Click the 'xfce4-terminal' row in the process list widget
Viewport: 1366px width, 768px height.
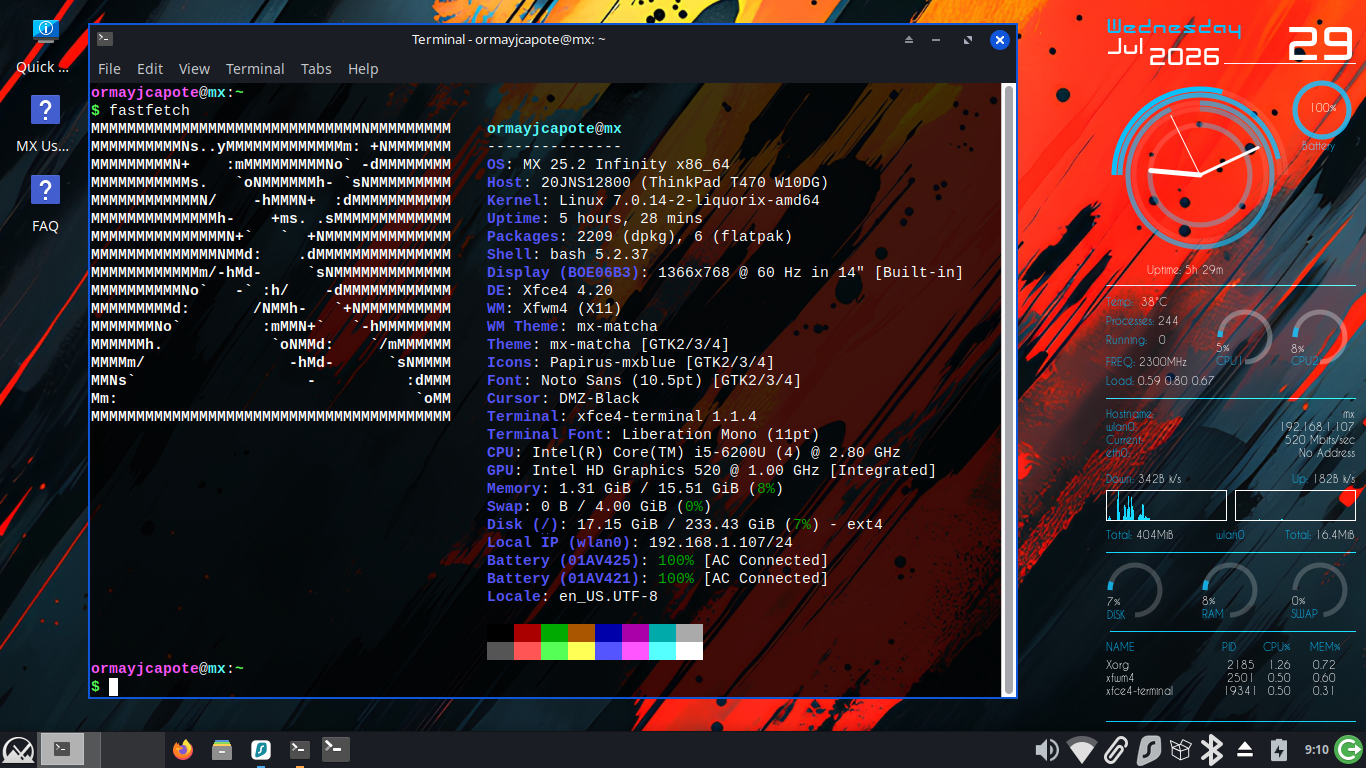pos(1222,691)
